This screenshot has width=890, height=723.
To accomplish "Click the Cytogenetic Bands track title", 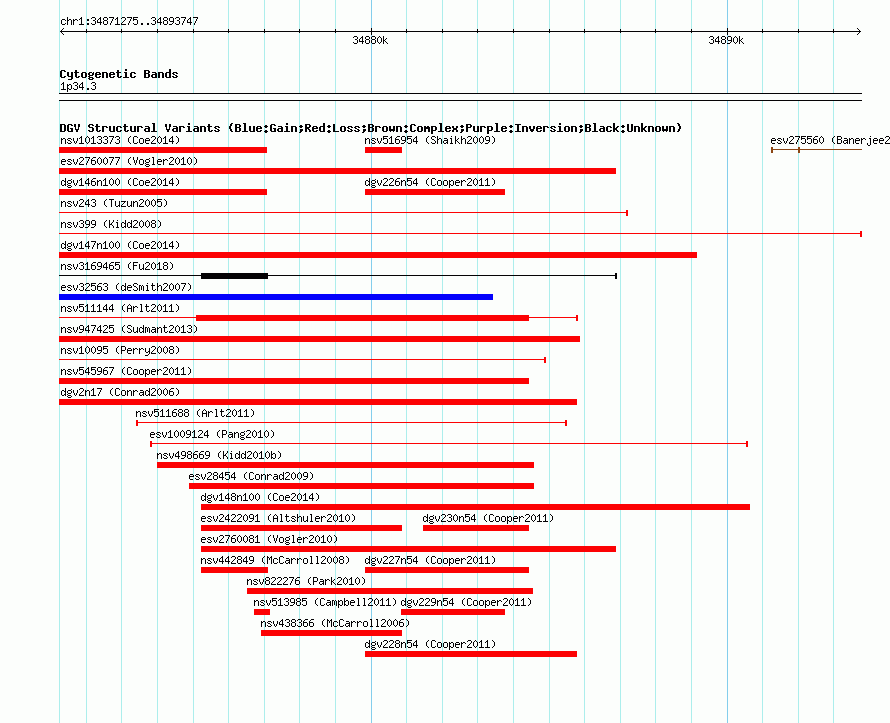I will tap(119, 74).
